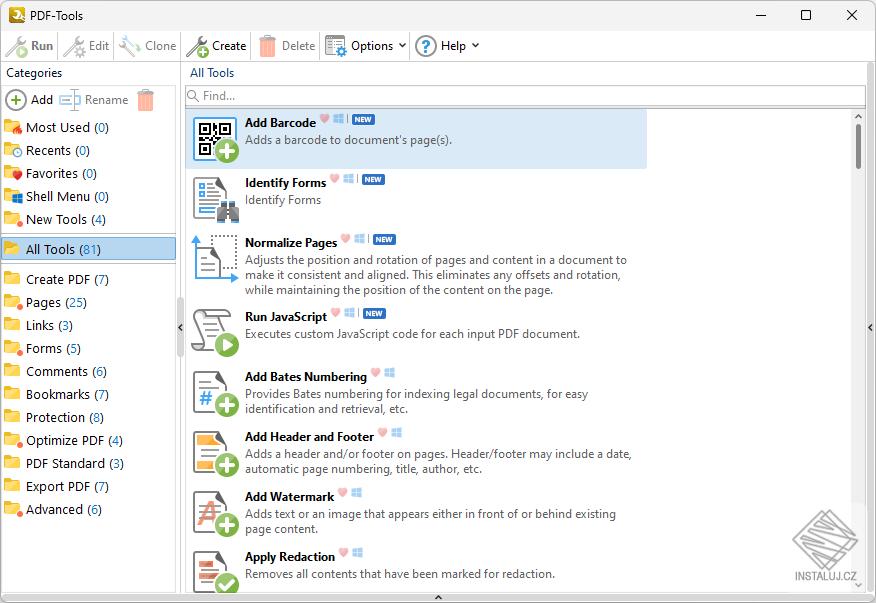Click the category trash bin icon
The image size is (876, 603).
[145, 100]
